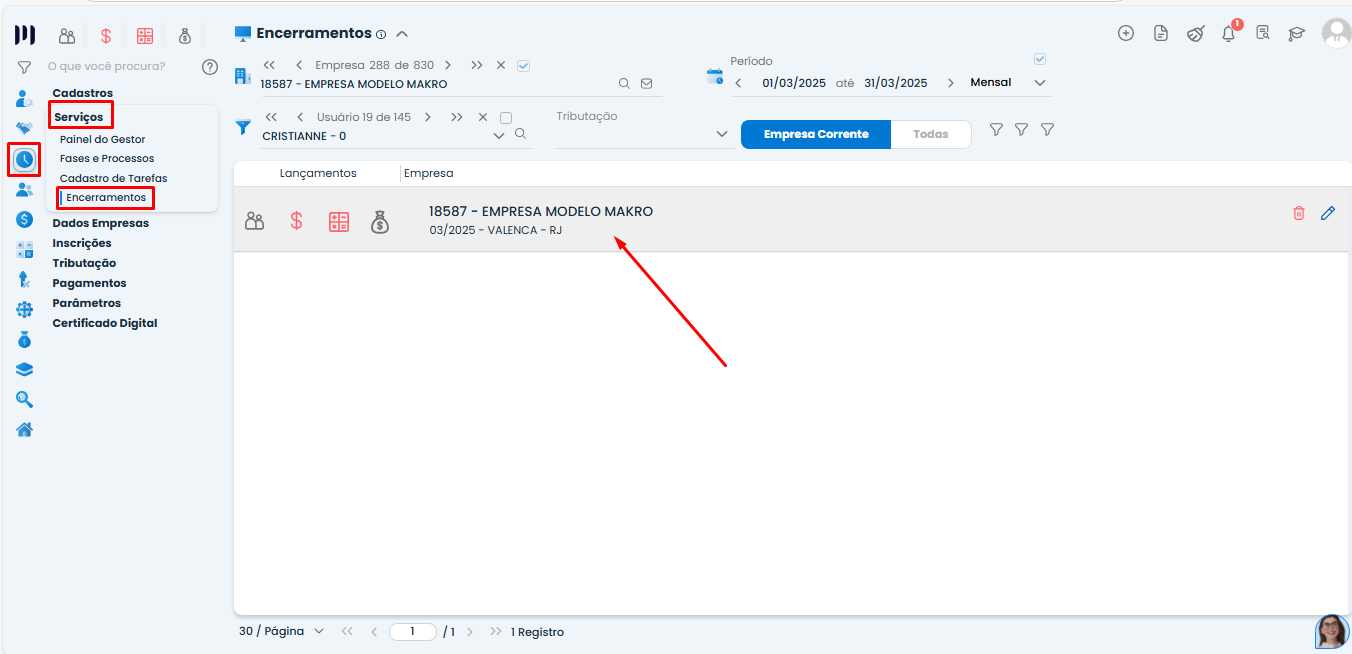Enable the checkbox next to Período
1352x654 pixels.
[x=1039, y=58]
